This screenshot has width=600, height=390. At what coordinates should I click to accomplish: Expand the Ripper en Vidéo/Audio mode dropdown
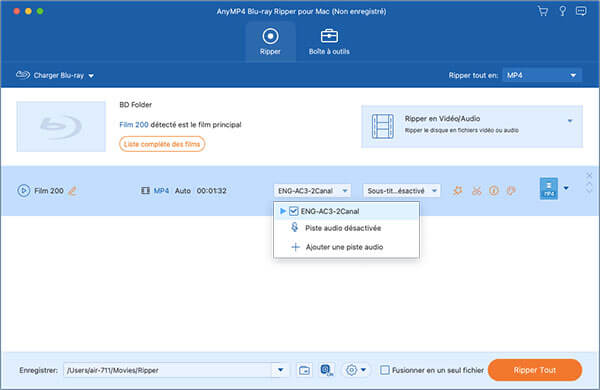[x=570, y=121]
